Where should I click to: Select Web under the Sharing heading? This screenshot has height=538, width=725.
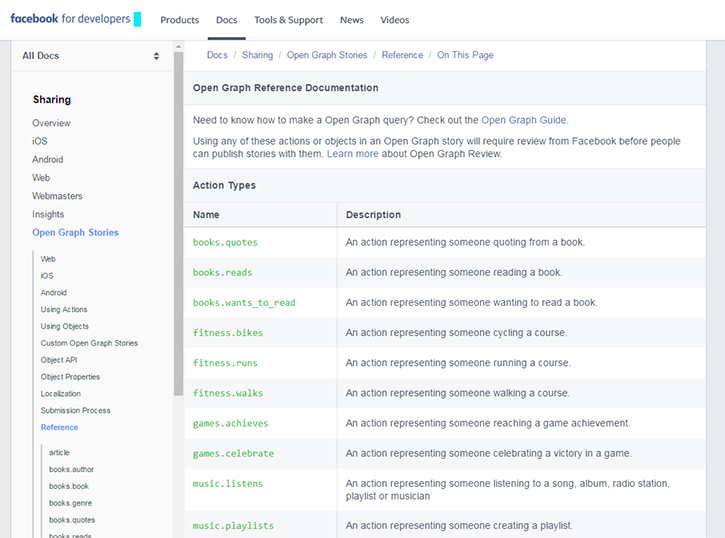click(41, 177)
